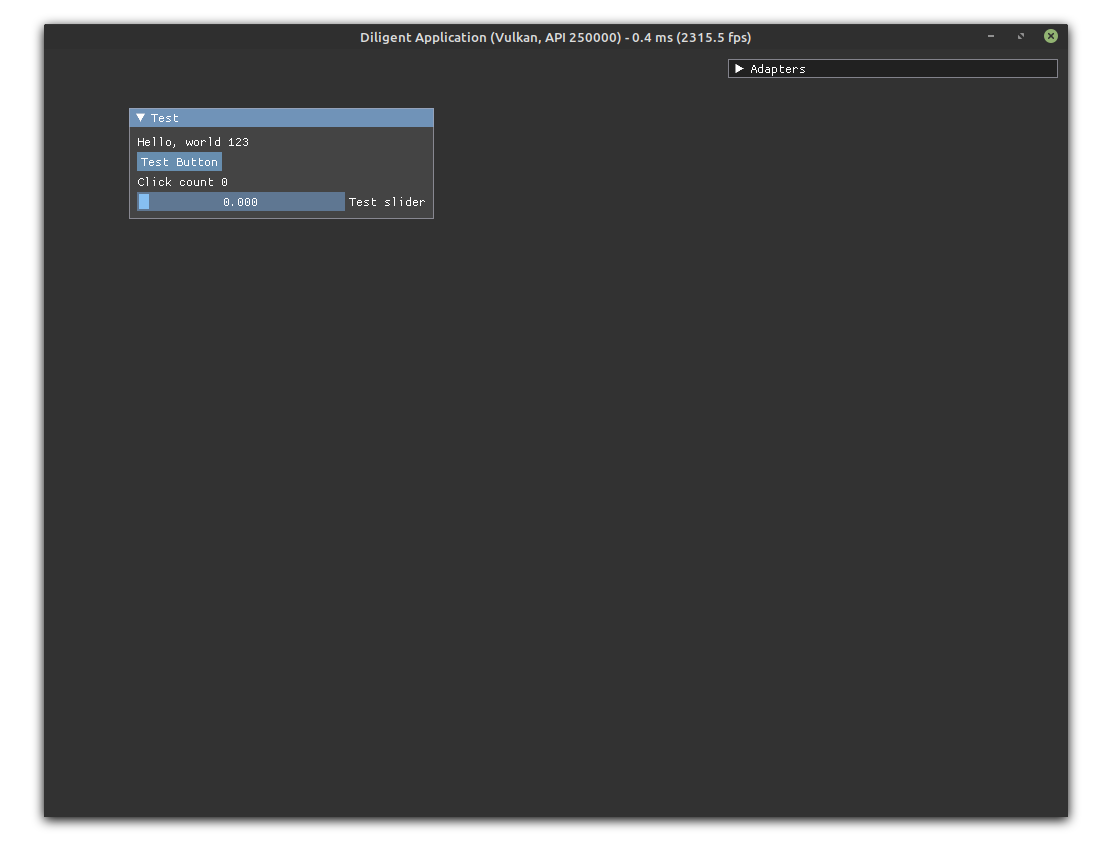Expand the Adapters panel arrow
Viewport: 1119px width, 864px height.
[x=739, y=68]
